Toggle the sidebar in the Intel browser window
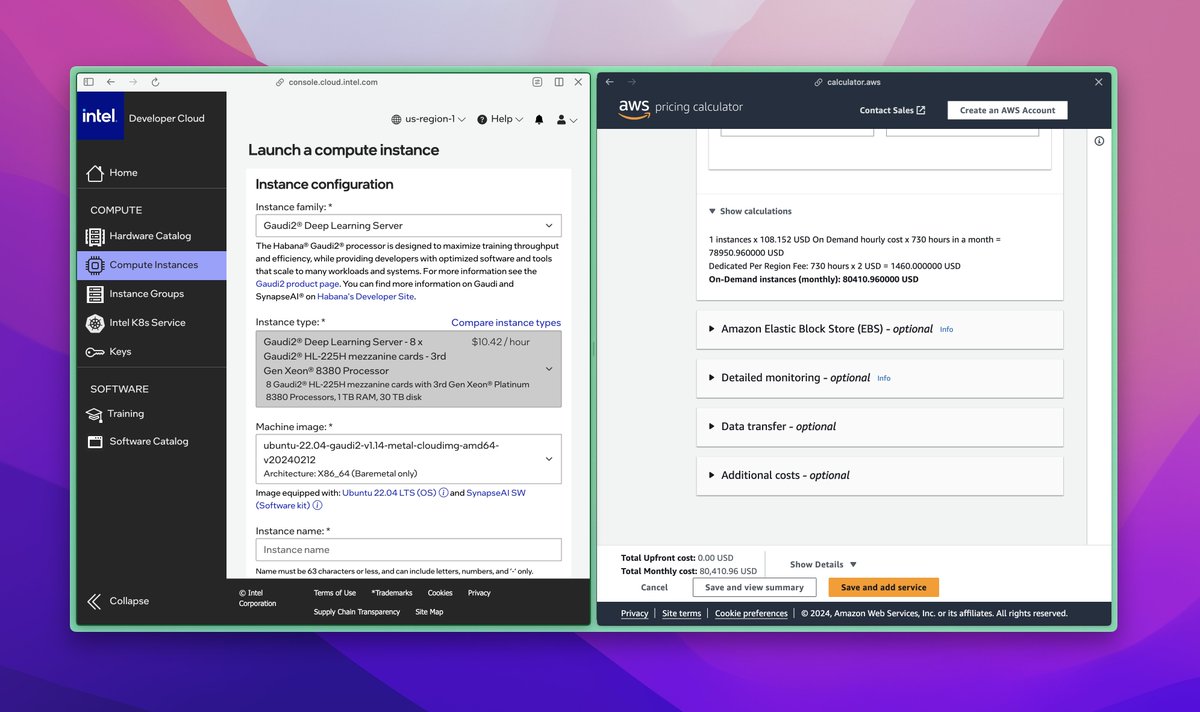This screenshot has height=712, width=1200. (x=88, y=82)
